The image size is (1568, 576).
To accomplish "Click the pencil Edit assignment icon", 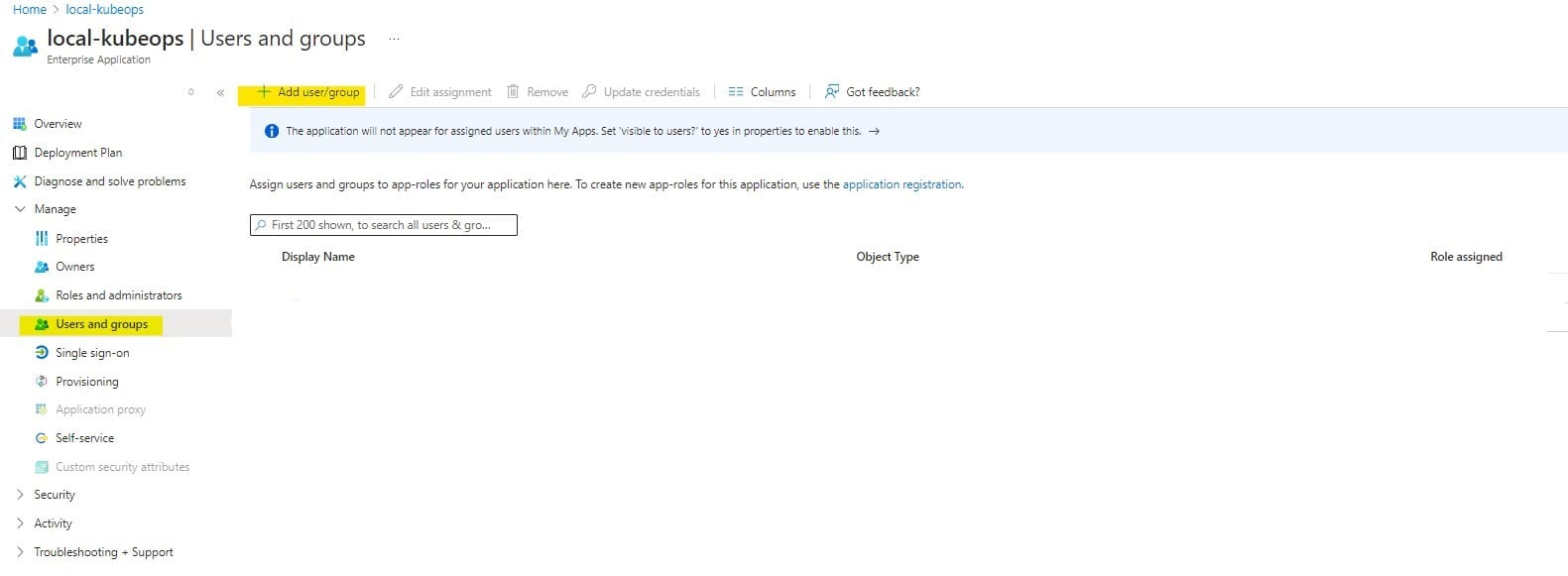I will point(396,92).
